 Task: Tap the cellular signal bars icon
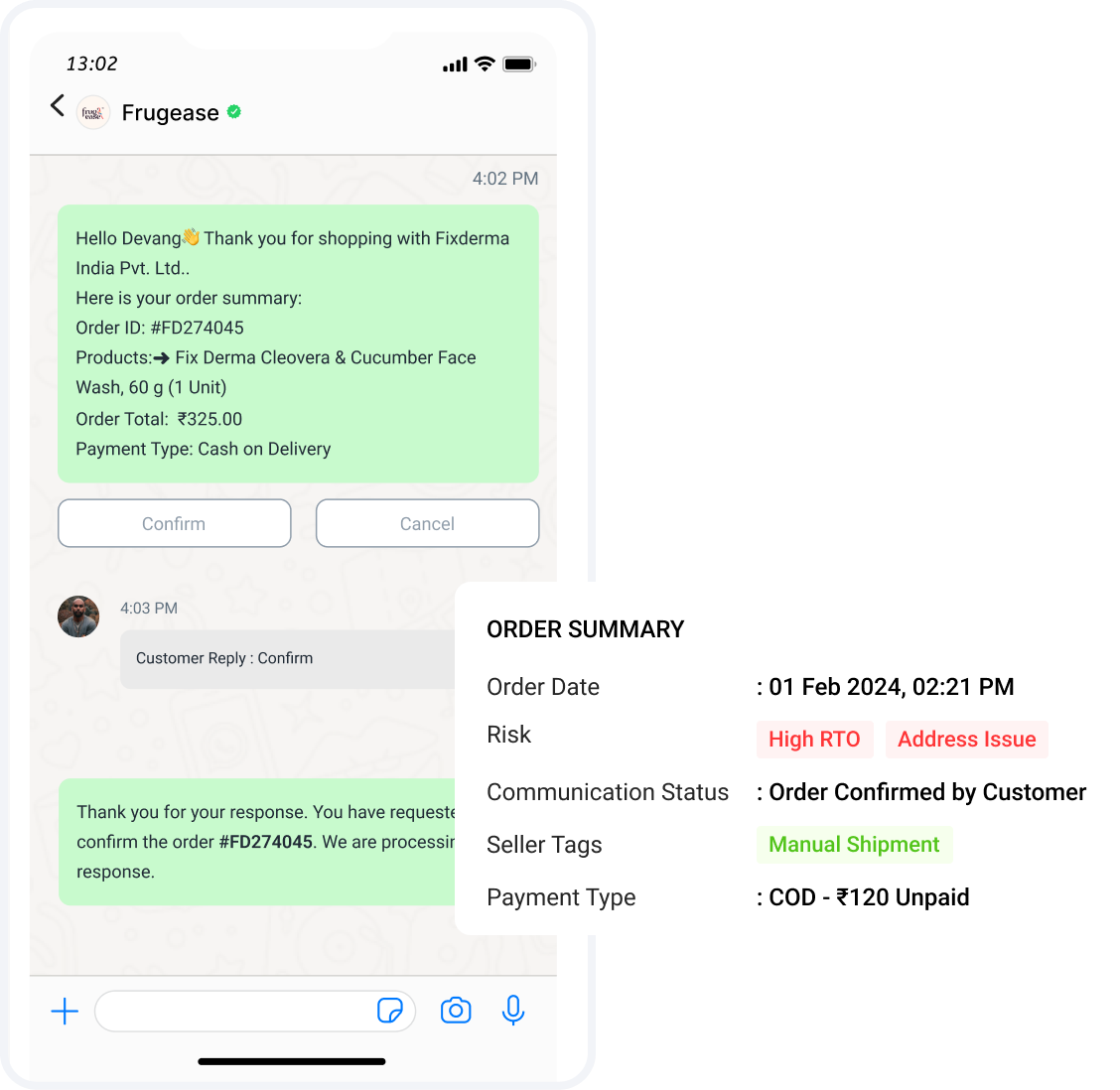click(455, 65)
